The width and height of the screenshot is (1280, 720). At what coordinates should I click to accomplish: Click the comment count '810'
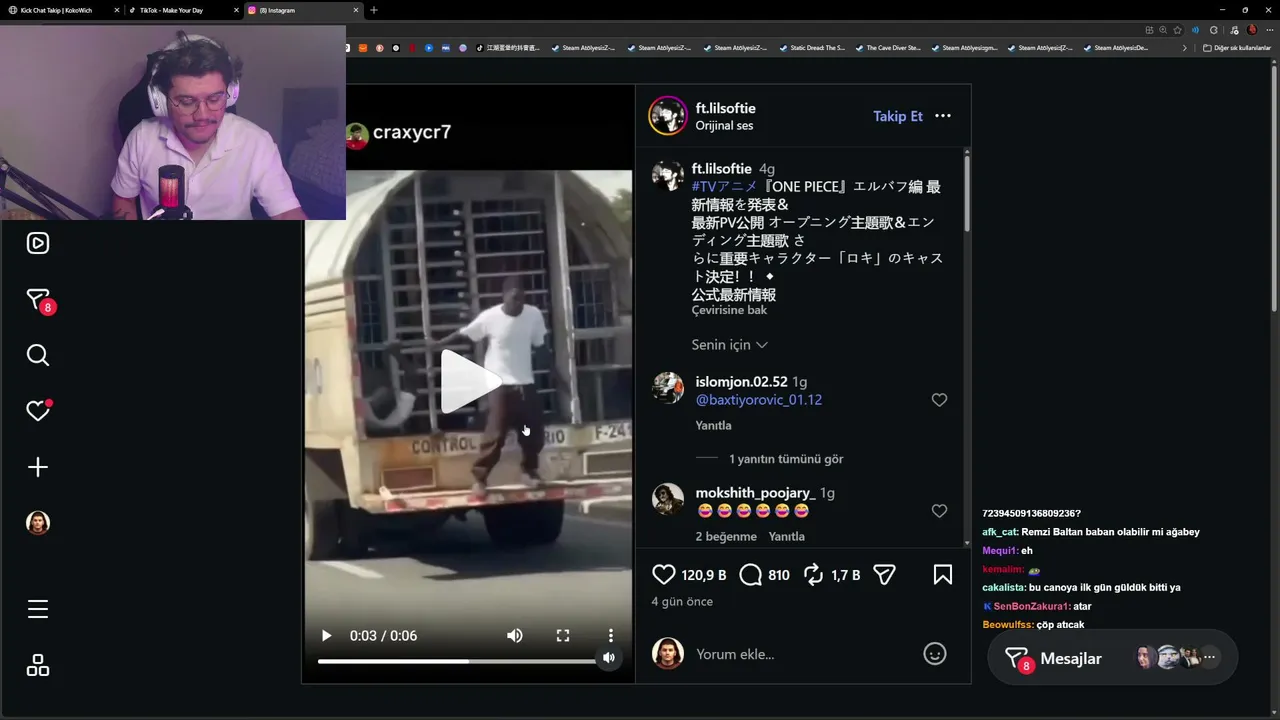coord(779,575)
